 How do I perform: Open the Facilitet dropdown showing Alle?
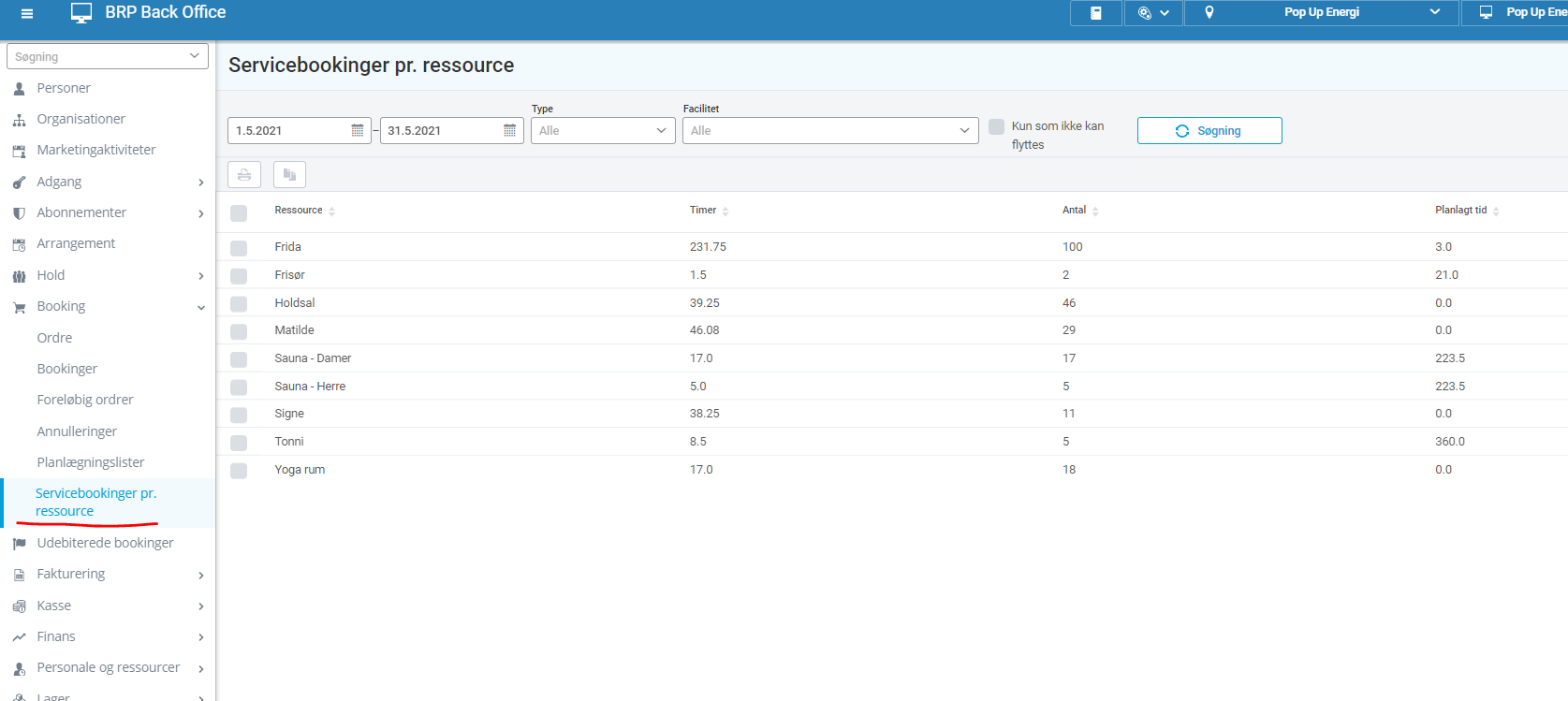[x=830, y=130]
